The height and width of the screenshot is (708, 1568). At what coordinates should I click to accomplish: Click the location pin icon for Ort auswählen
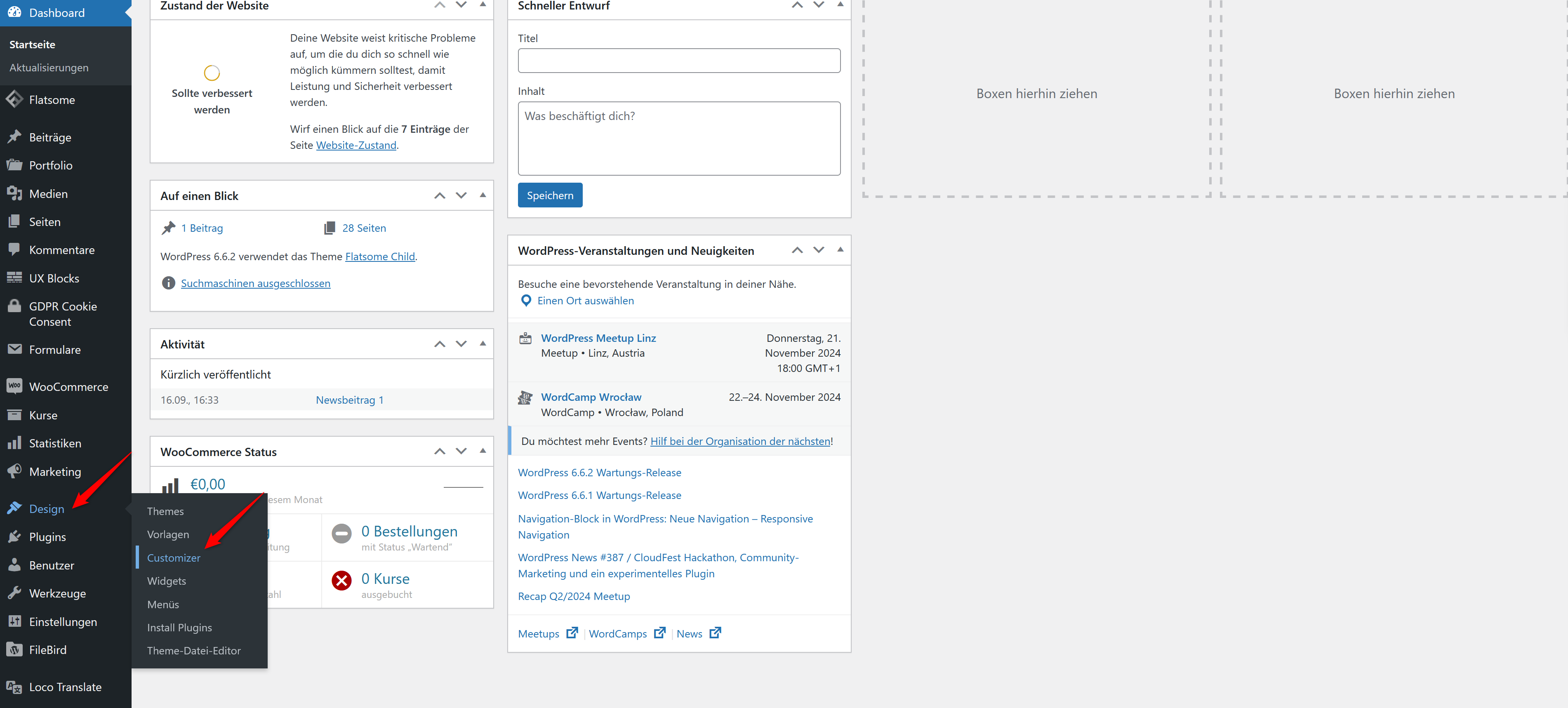pos(526,301)
